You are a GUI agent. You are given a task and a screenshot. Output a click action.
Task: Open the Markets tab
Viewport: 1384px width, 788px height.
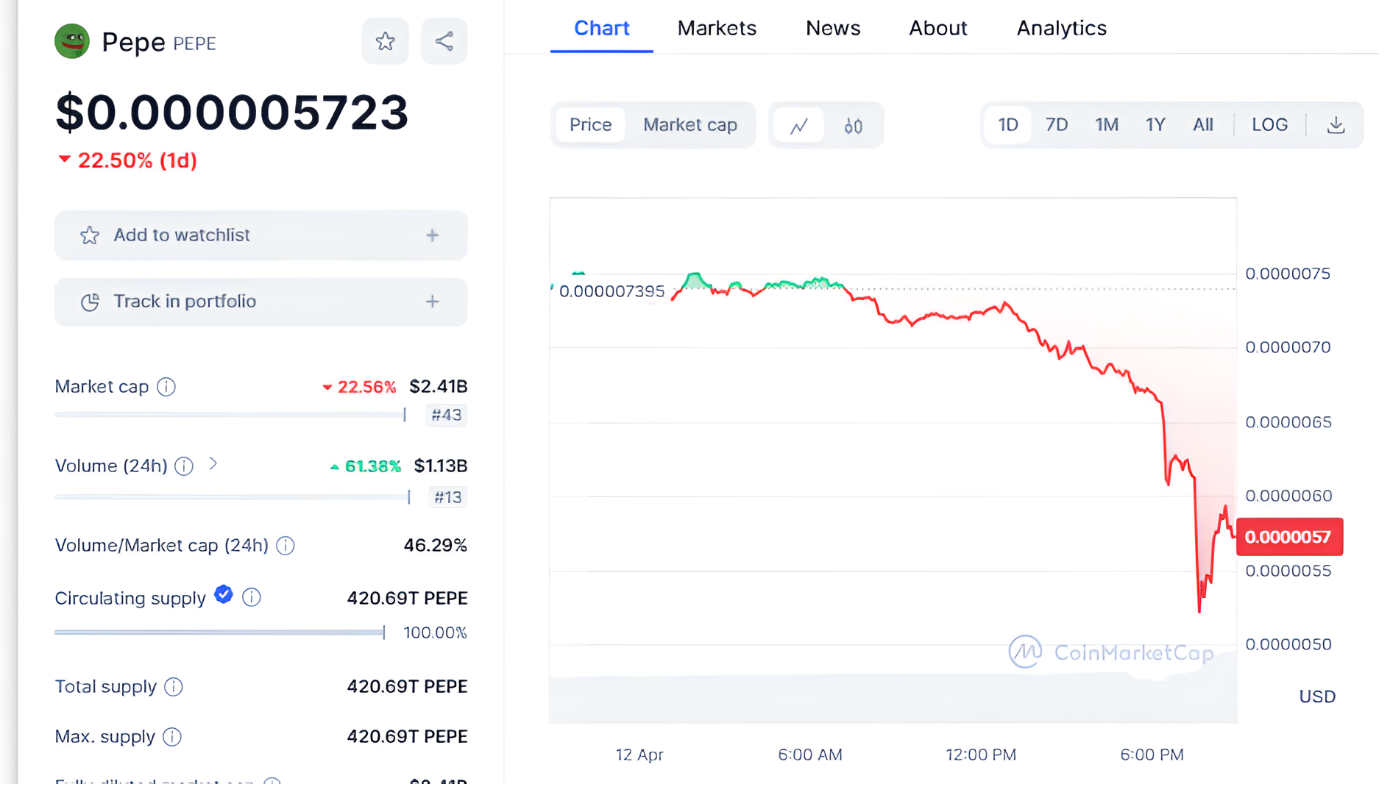717,28
